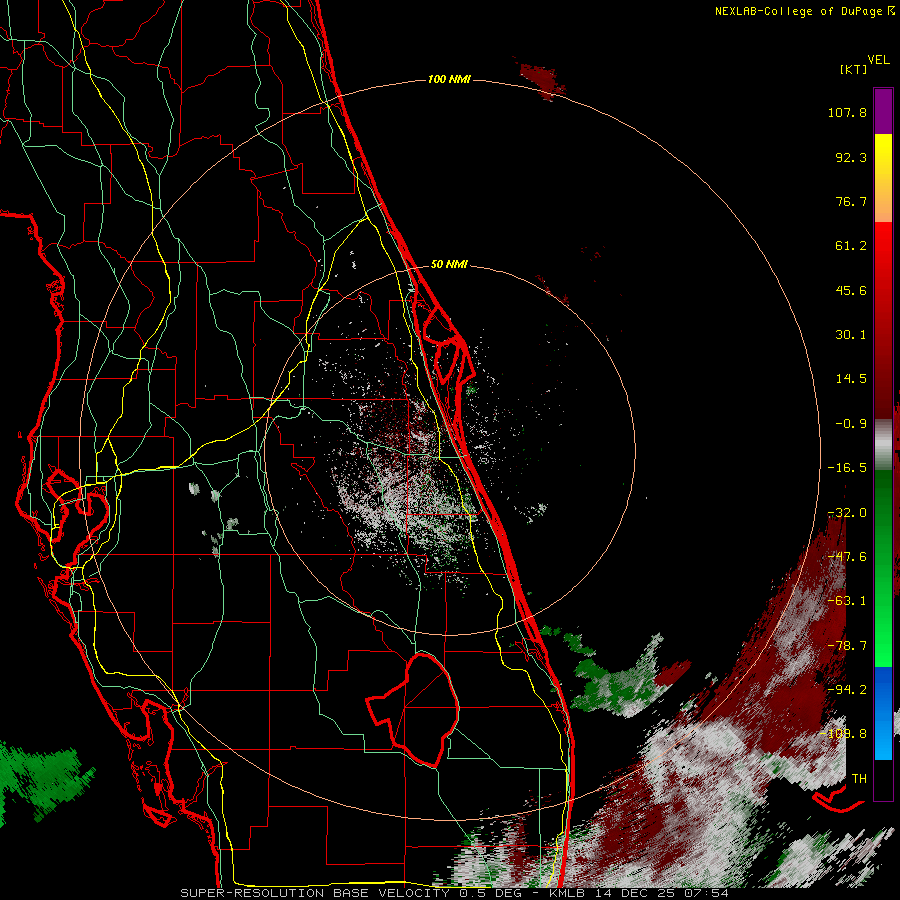Select the -78.7 value on velocity scale
900x900 pixels.
(847, 646)
